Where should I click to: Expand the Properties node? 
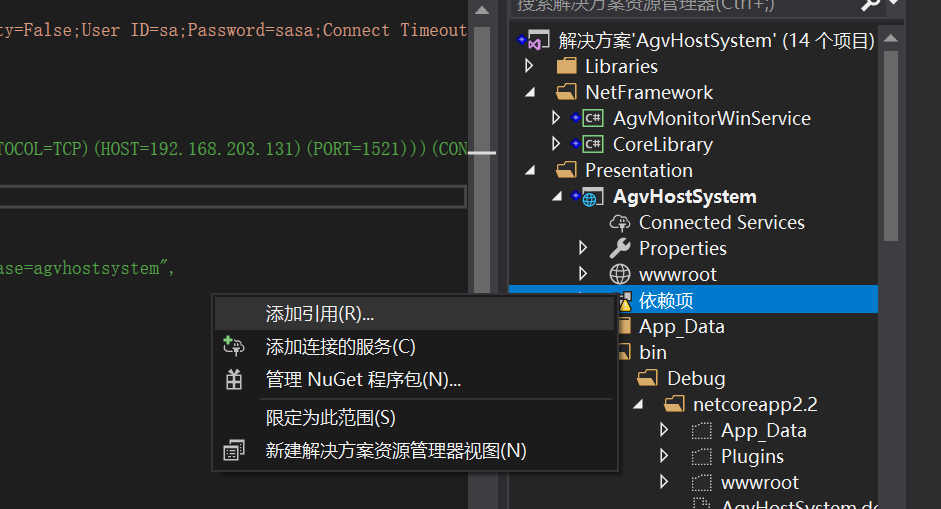pos(583,247)
